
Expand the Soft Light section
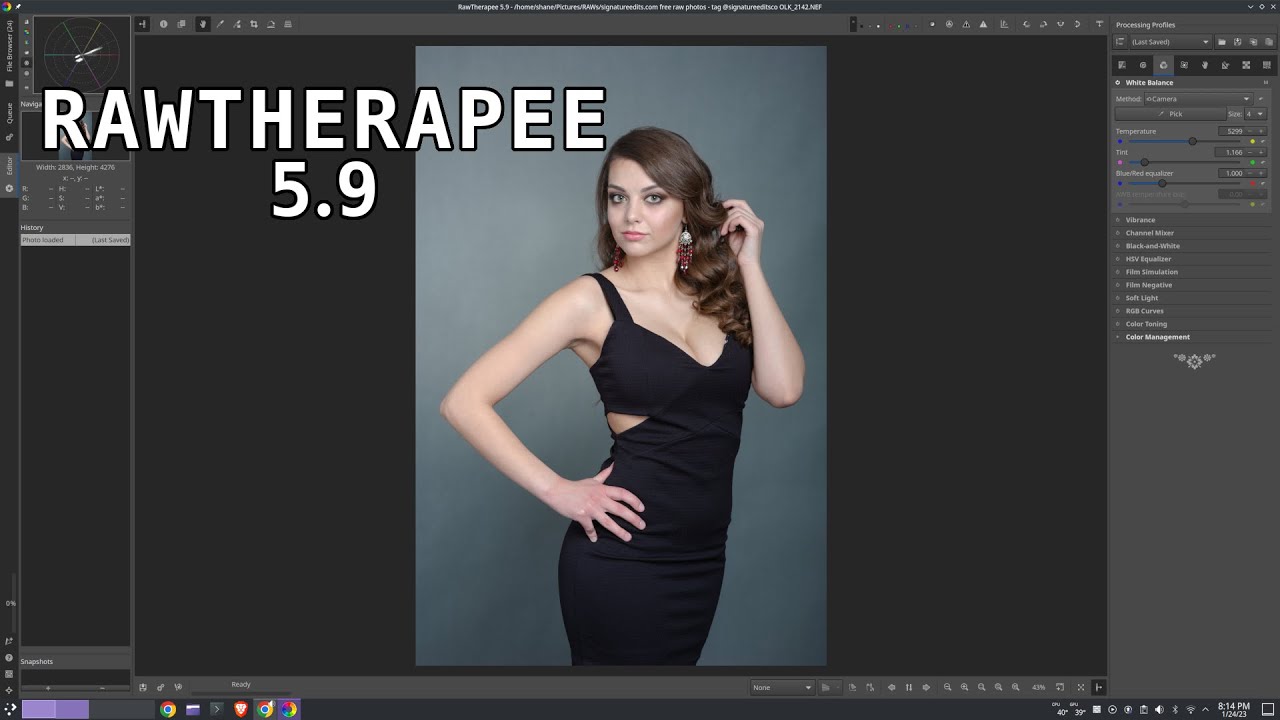[1142, 298]
